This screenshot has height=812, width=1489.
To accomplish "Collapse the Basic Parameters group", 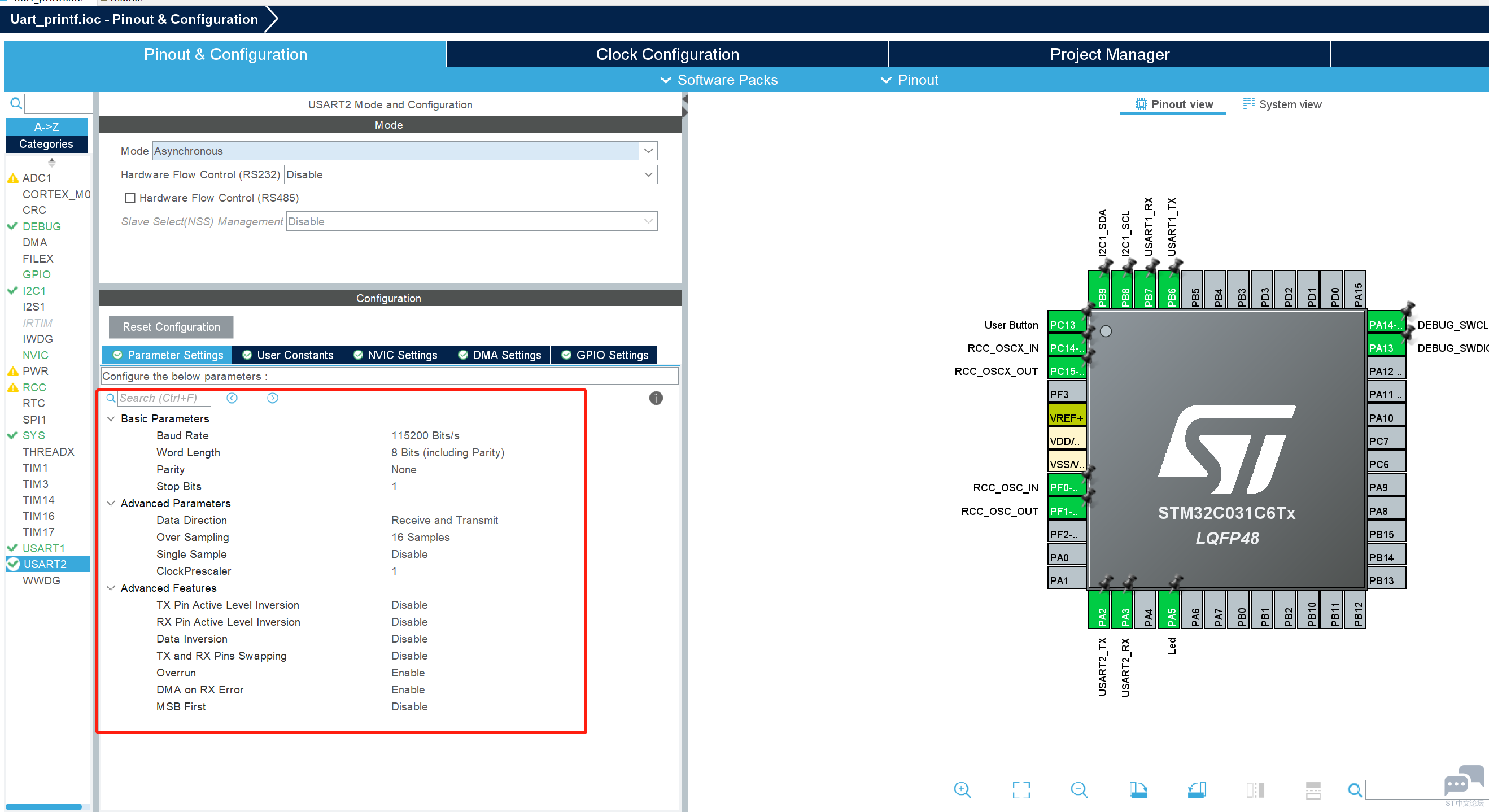I will 111,418.
